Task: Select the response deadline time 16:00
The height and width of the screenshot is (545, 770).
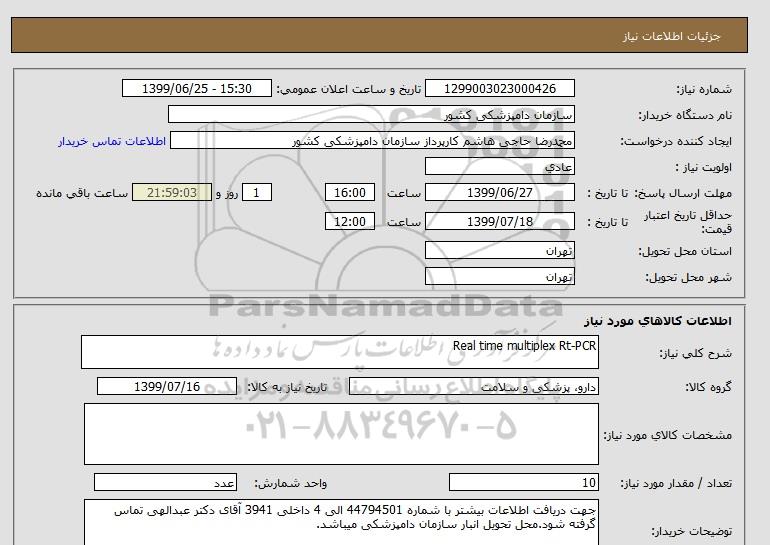Action: [350, 192]
